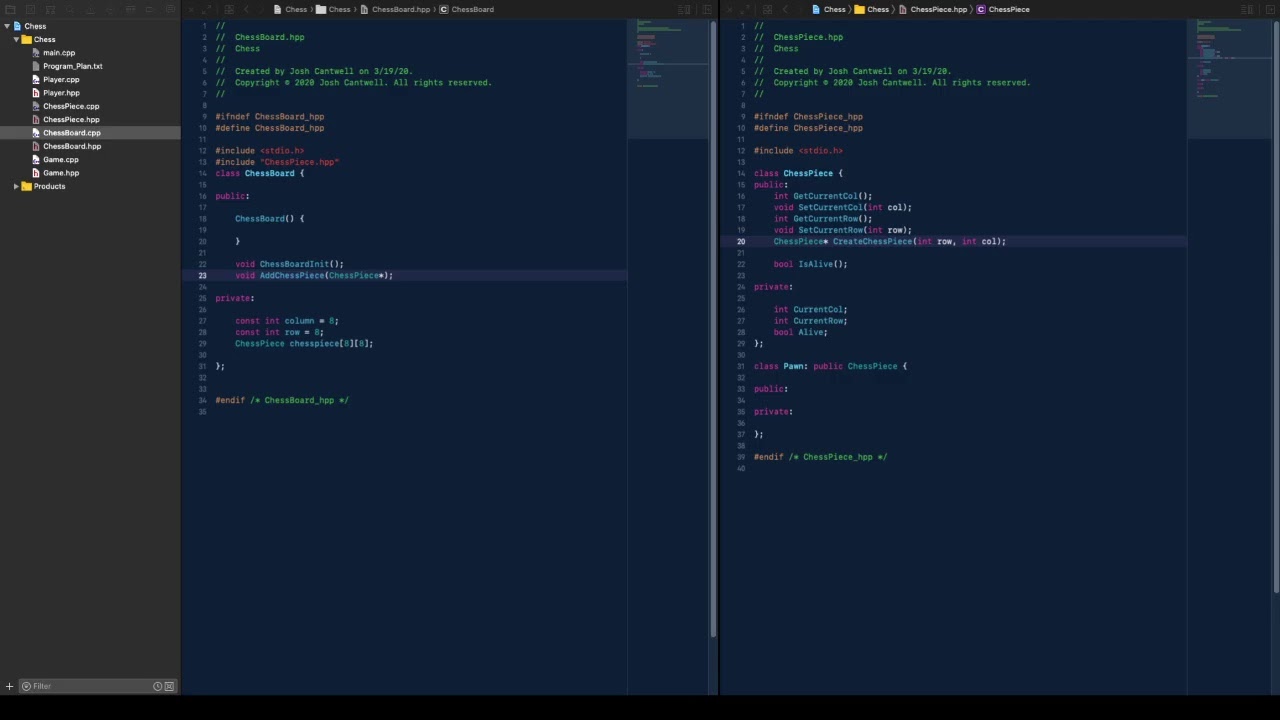The image size is (1280, 720).
Task: Open related items grid in left editor
Action: coord(229,9)
